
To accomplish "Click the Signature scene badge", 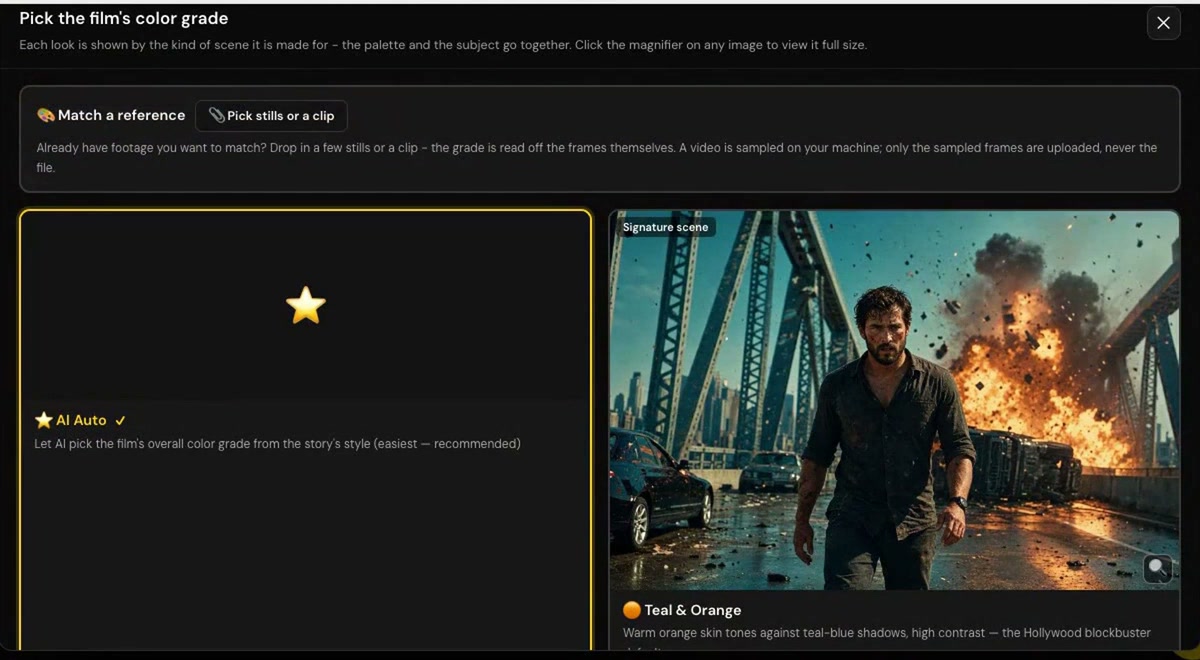I will (665, 227).
